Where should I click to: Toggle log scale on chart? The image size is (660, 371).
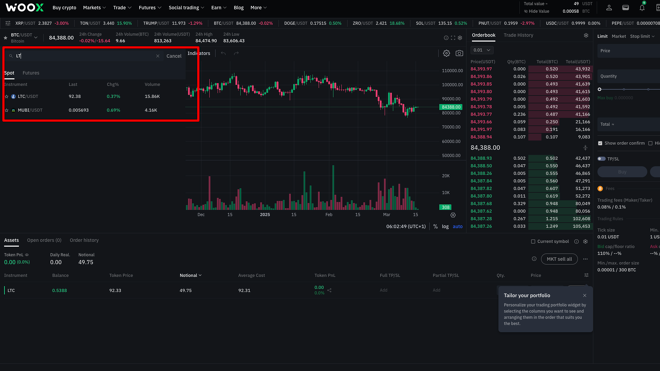click(445, 227)
